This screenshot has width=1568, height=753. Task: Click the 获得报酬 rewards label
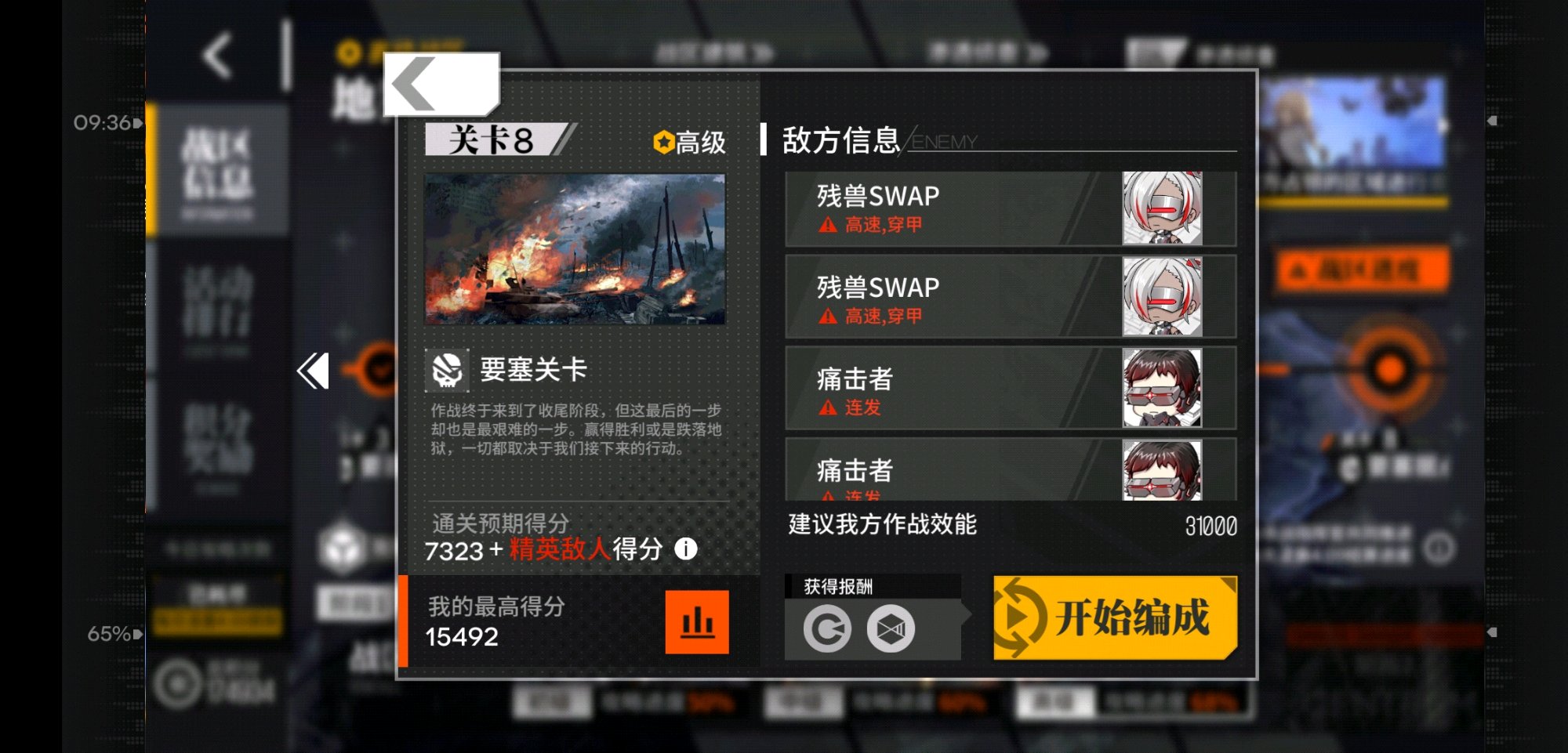(x=838, y=586)
